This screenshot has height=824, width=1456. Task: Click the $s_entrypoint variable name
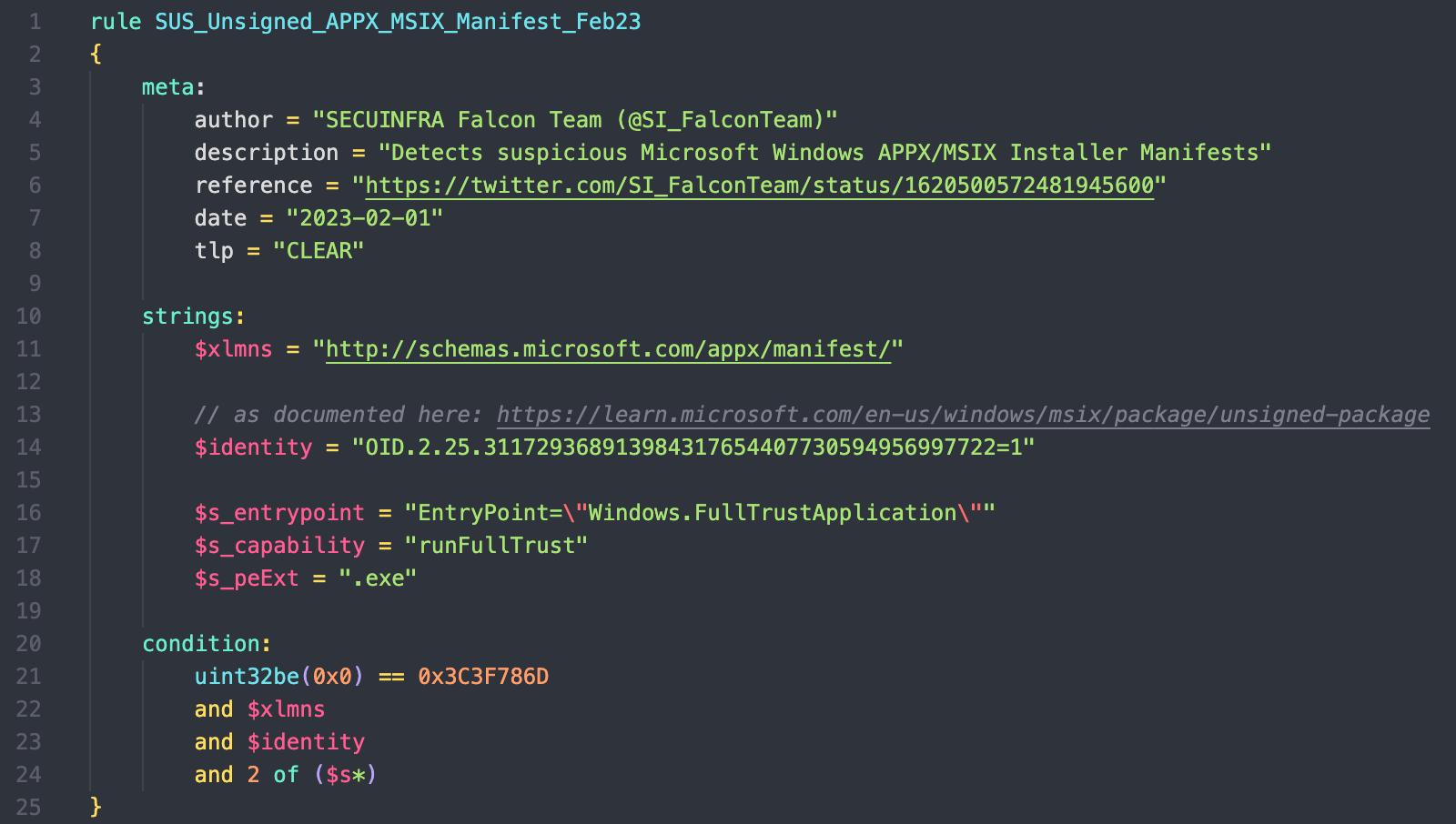[x=279, y=513]
